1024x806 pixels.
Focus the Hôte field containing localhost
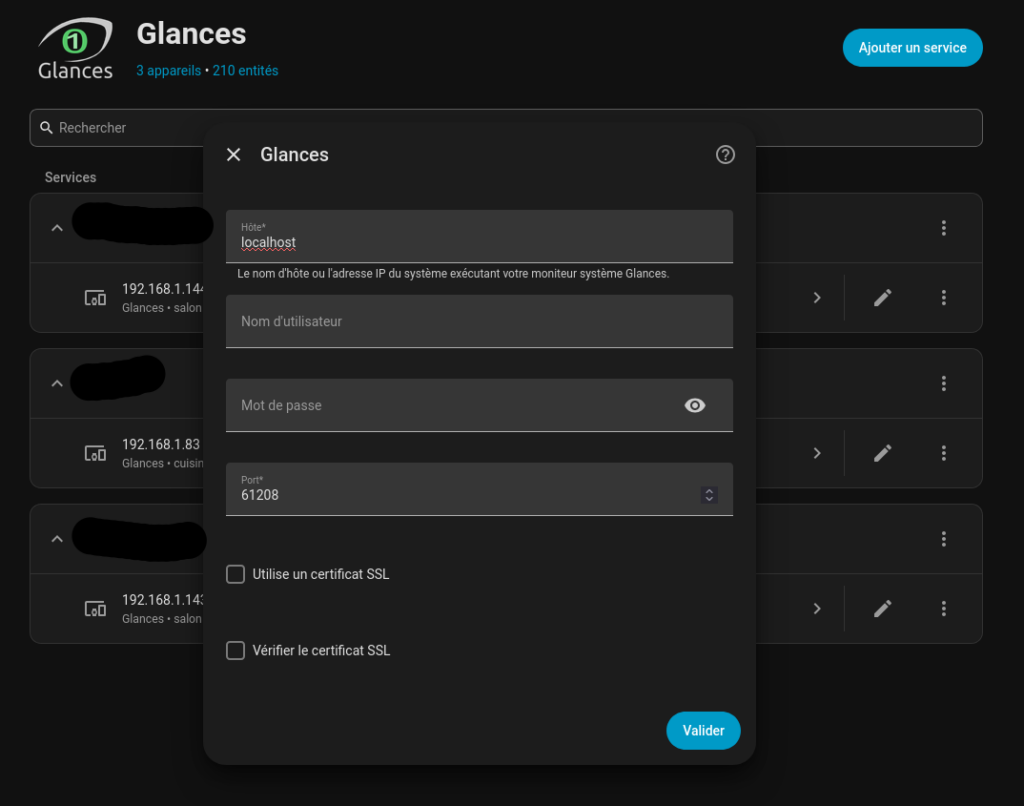tap(479, 236)
